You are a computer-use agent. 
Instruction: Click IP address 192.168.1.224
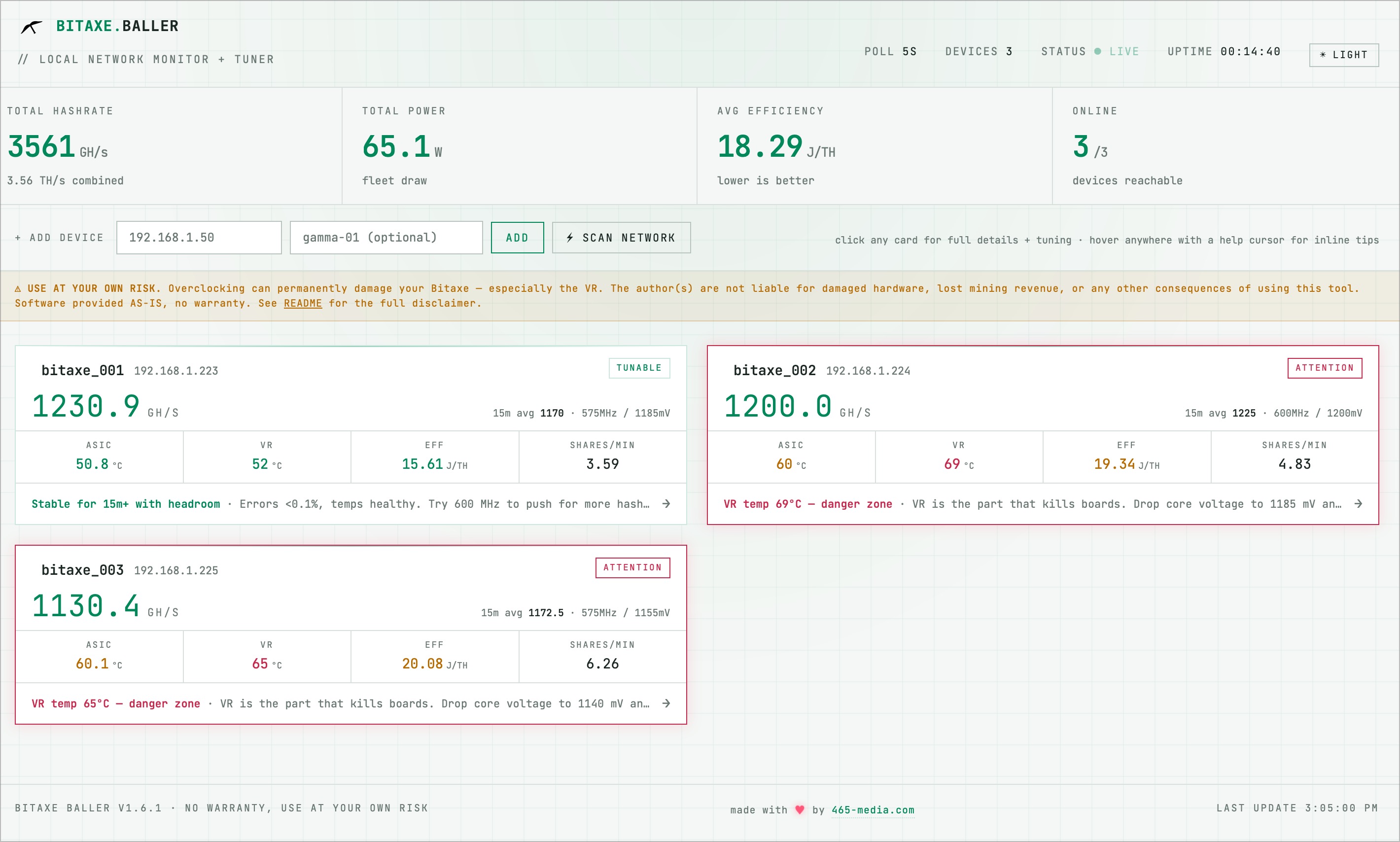click(869, 371)
